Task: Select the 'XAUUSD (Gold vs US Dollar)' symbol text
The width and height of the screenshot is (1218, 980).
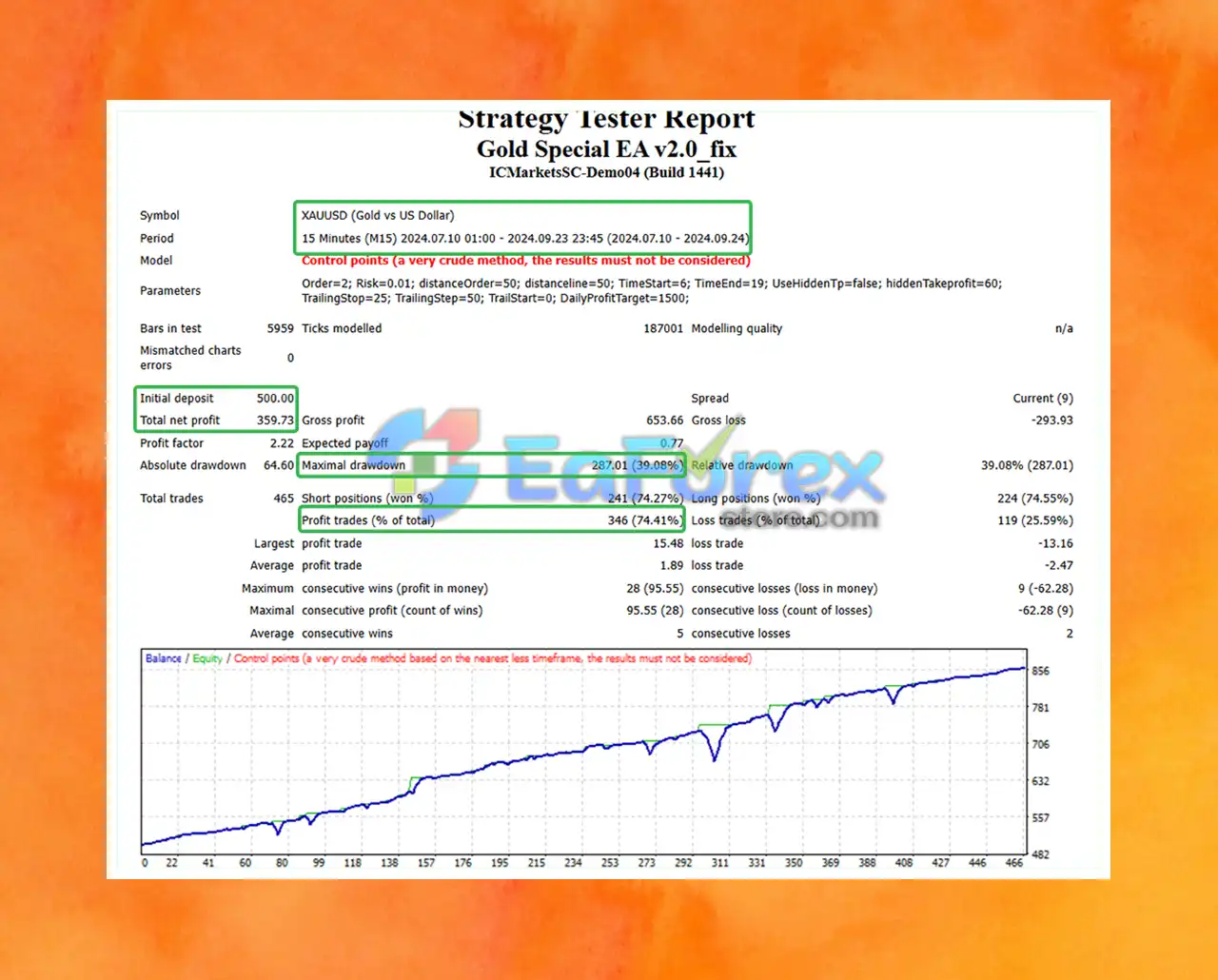Action: pyautogui.click(x=378, y=215)
